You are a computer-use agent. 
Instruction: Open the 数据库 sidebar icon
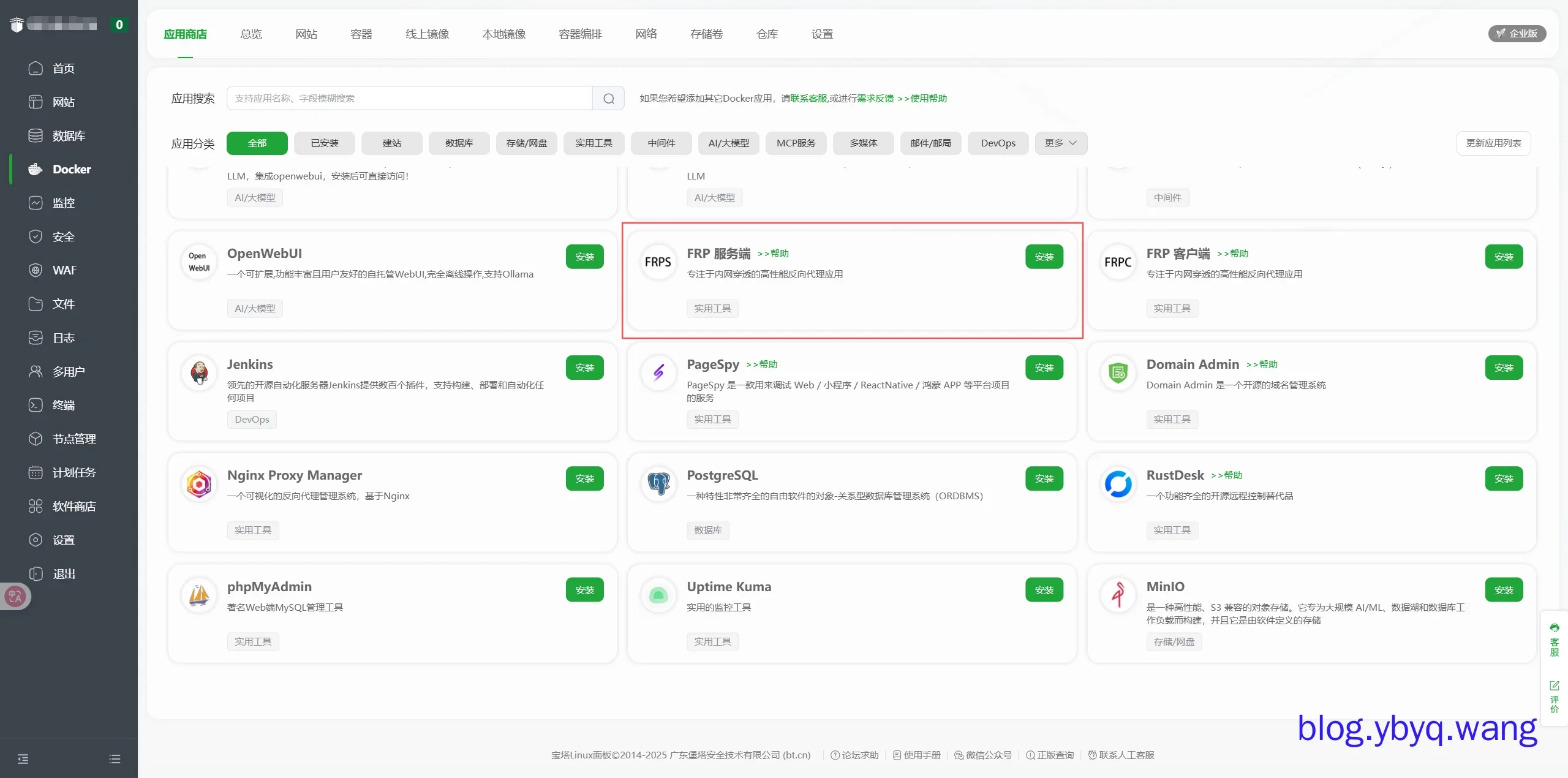point(36,135)
